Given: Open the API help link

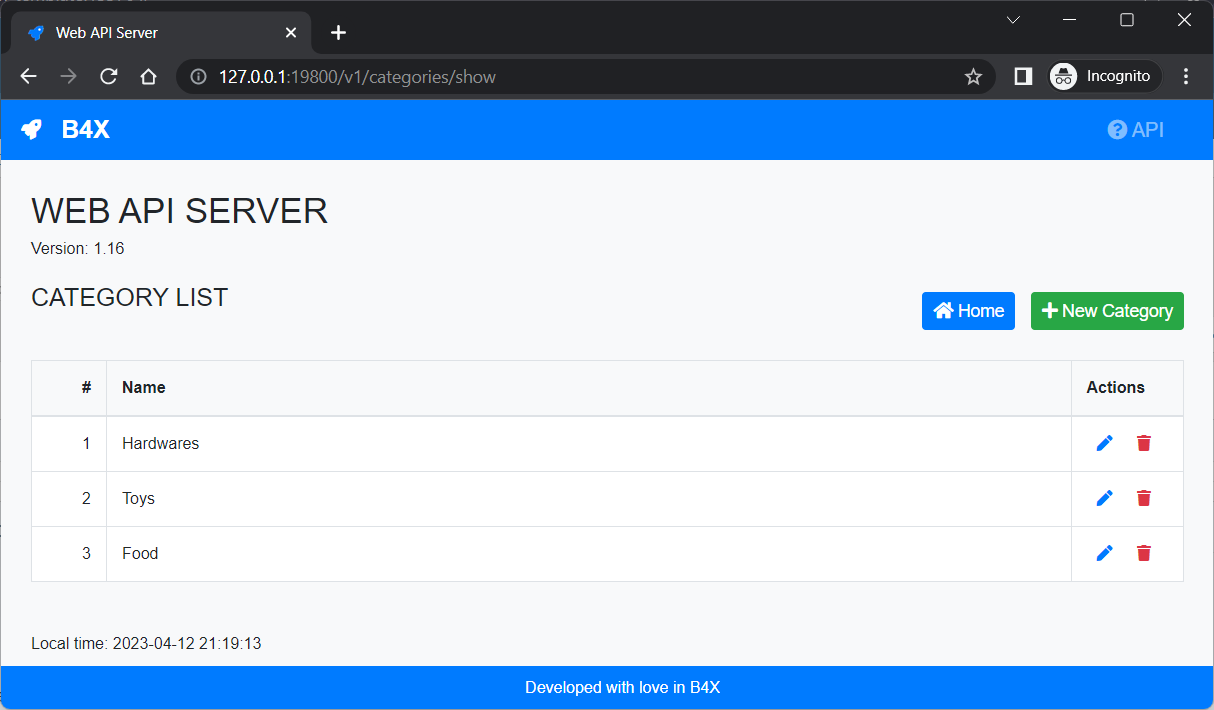Looking at the screenshot, I should tap(1136, 130).
